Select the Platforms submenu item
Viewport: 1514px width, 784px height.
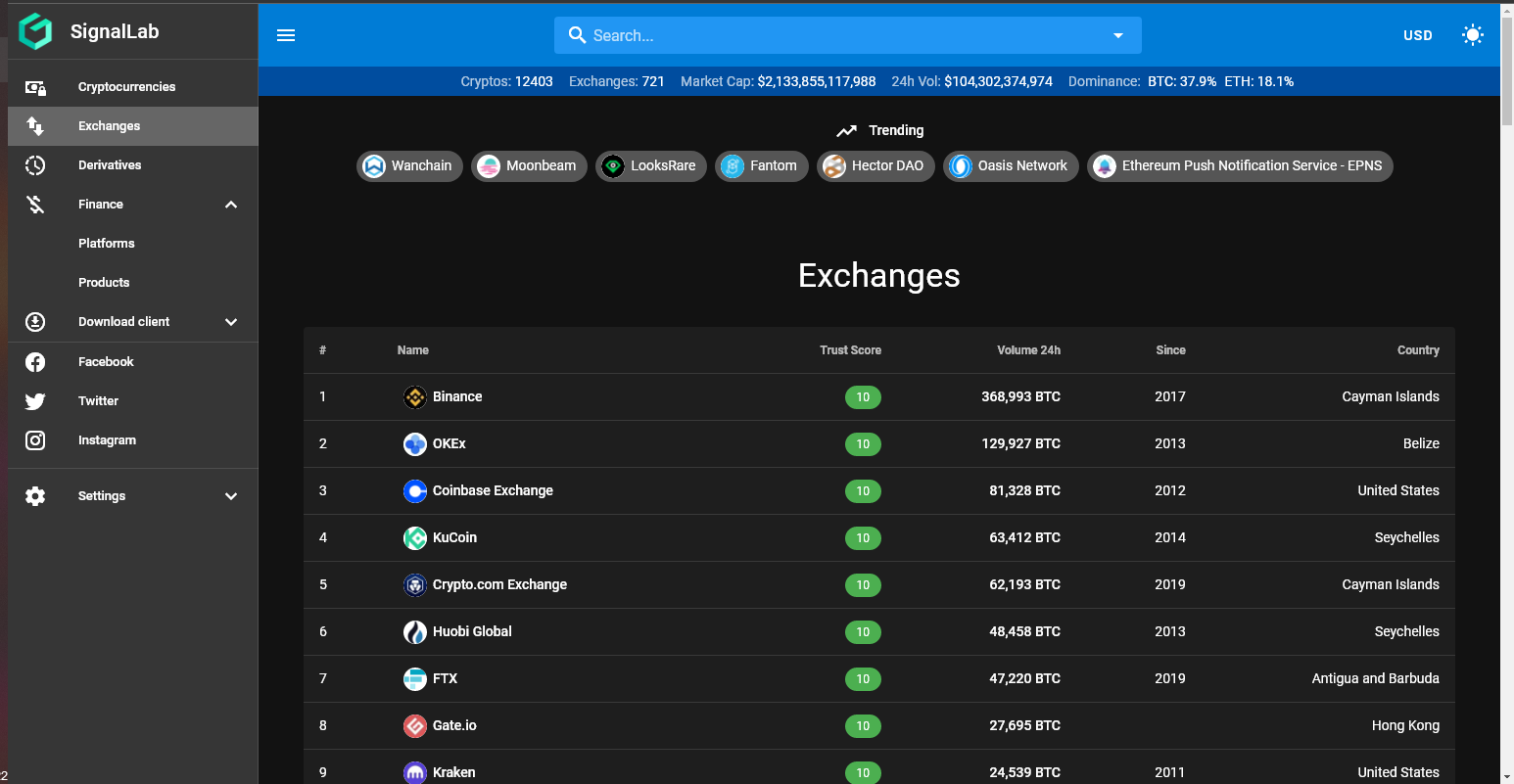107,244
